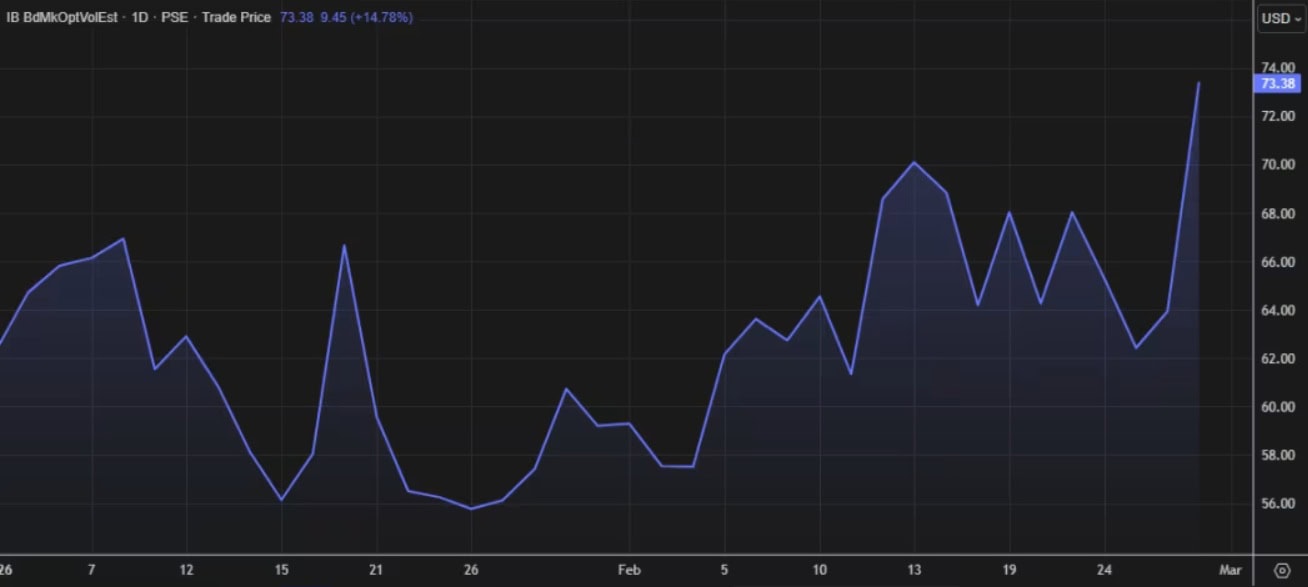Click the 60.00 price axis label
The height and width of the screenshot is (587, 1308).
pos(1279,407)
